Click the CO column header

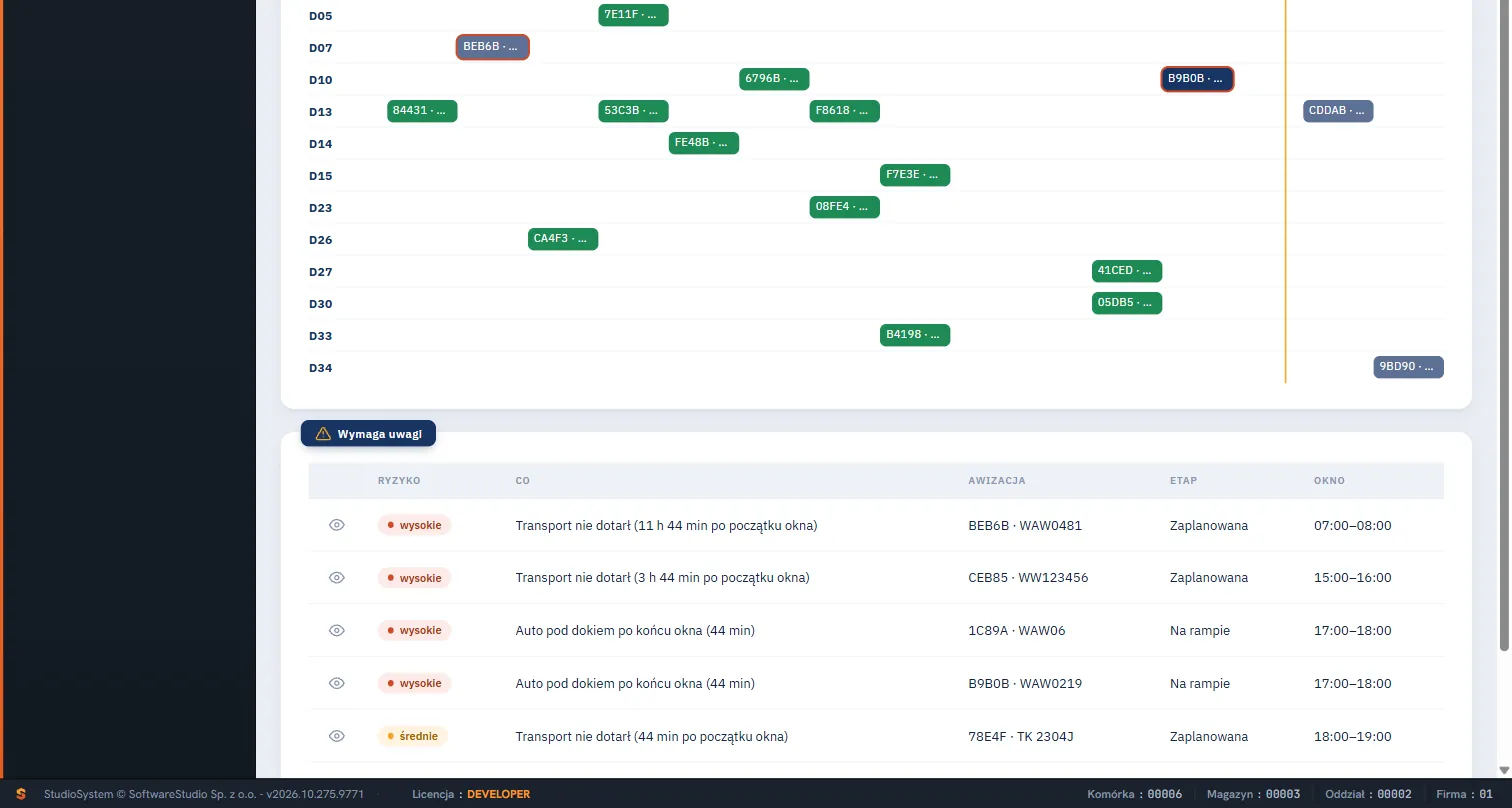point(522,481)
